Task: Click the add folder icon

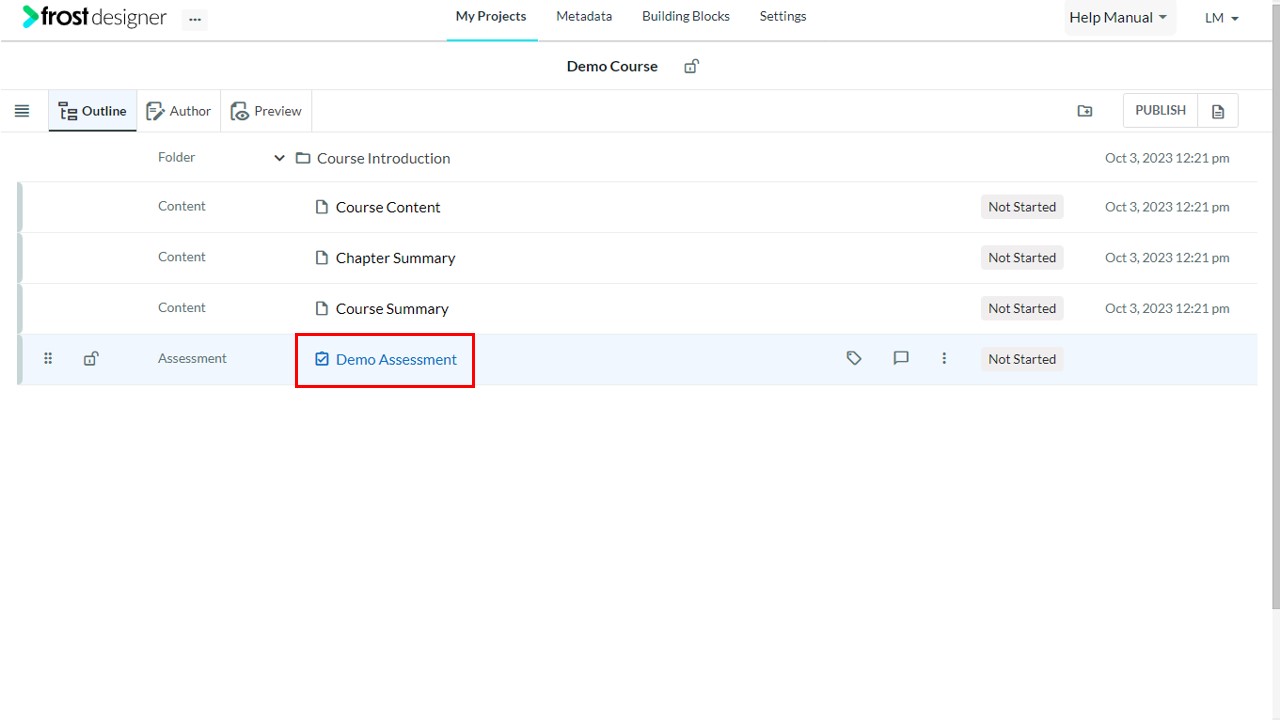Action: tap(1085, 111)
